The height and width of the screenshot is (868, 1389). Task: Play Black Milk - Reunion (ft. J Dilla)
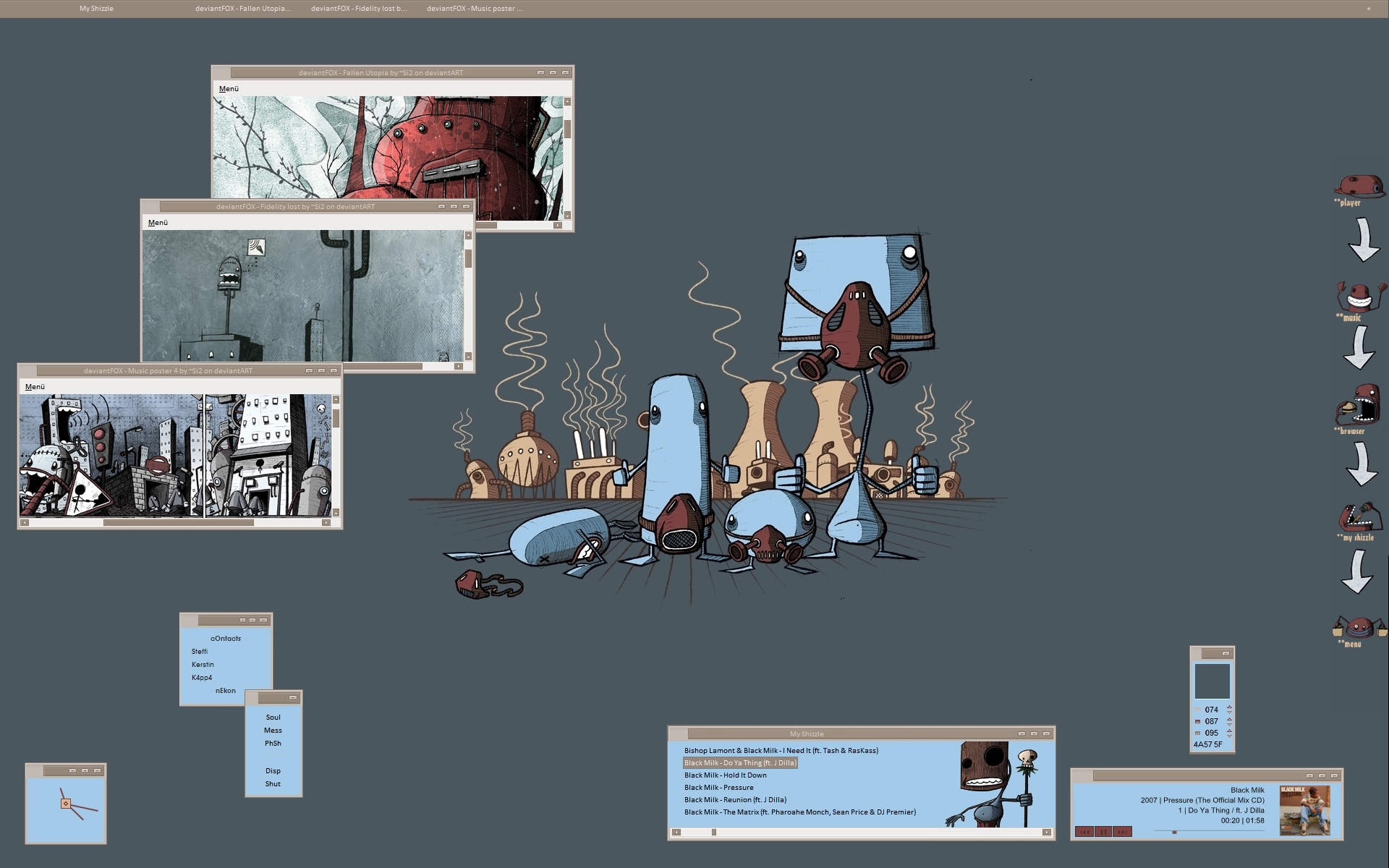coord(735,800)
